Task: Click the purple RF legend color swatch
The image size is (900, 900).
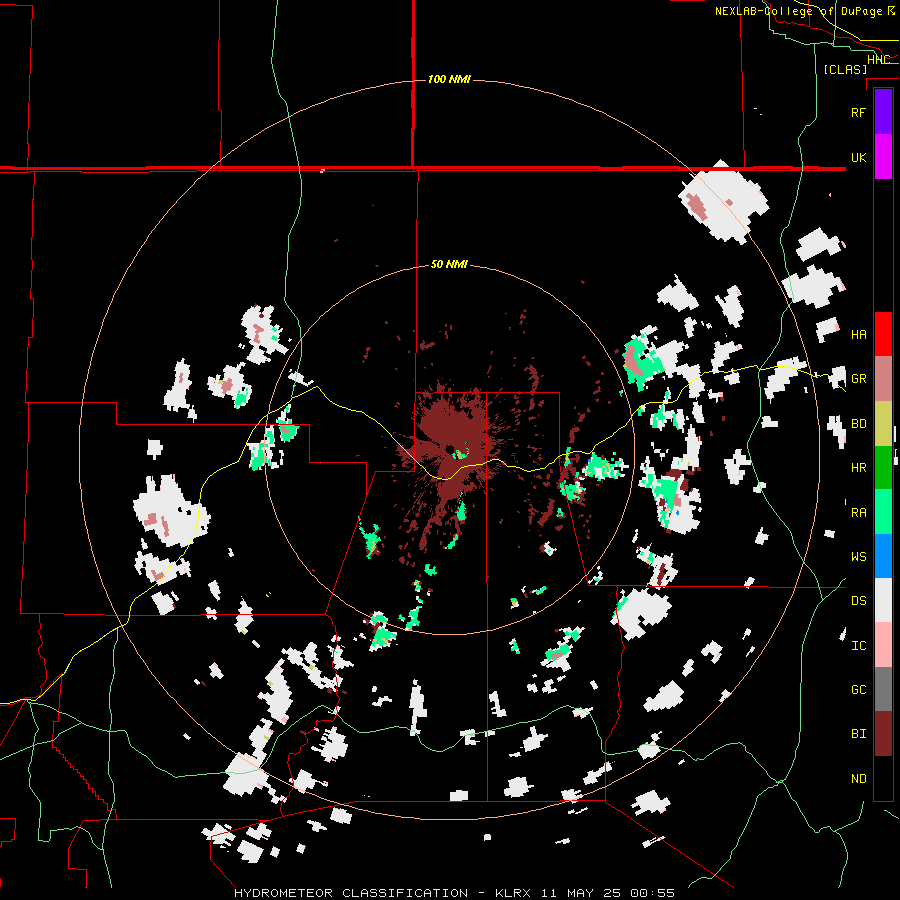Action: pyautogui.click(x=883, y=111)
